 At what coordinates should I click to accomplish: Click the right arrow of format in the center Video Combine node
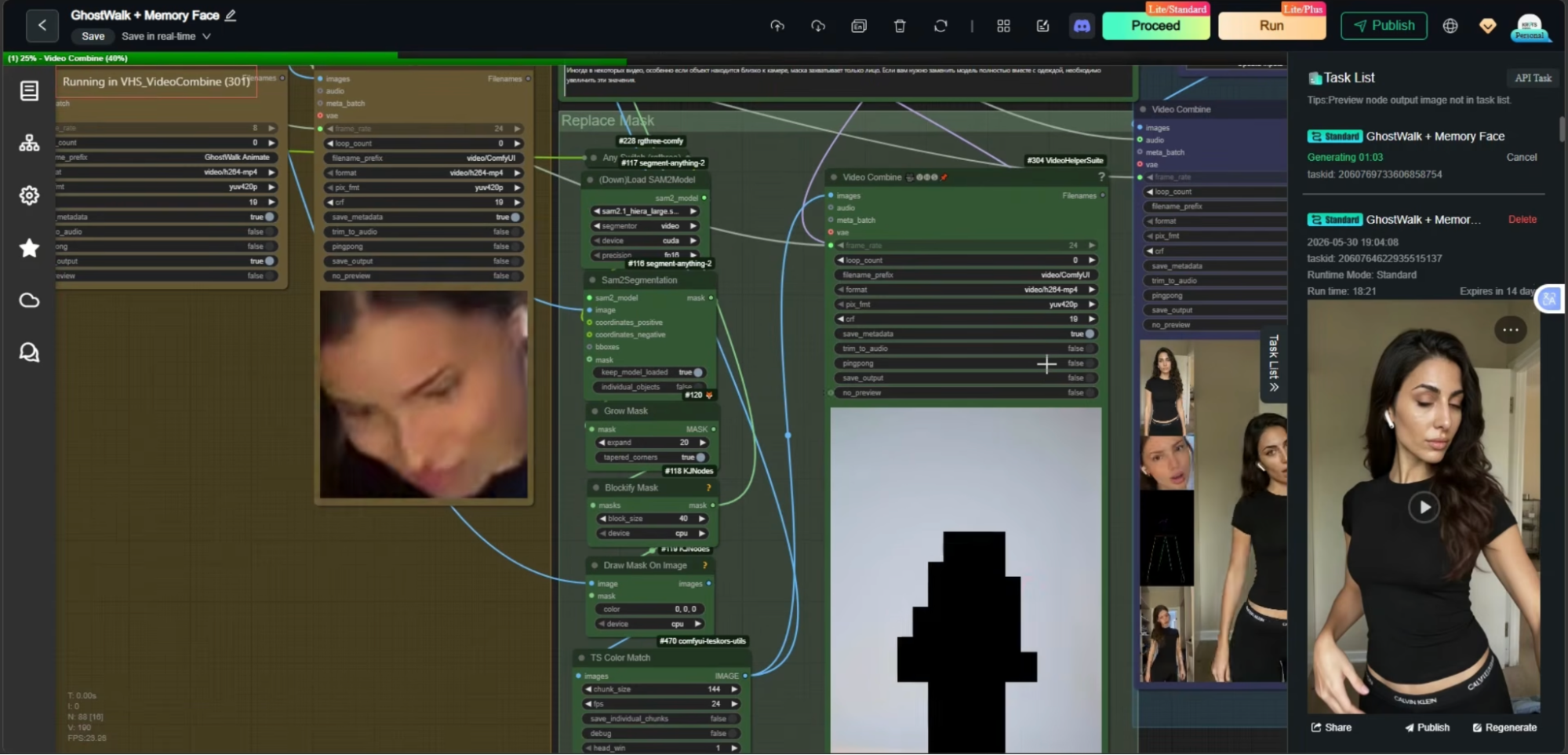coord(1091,290)
